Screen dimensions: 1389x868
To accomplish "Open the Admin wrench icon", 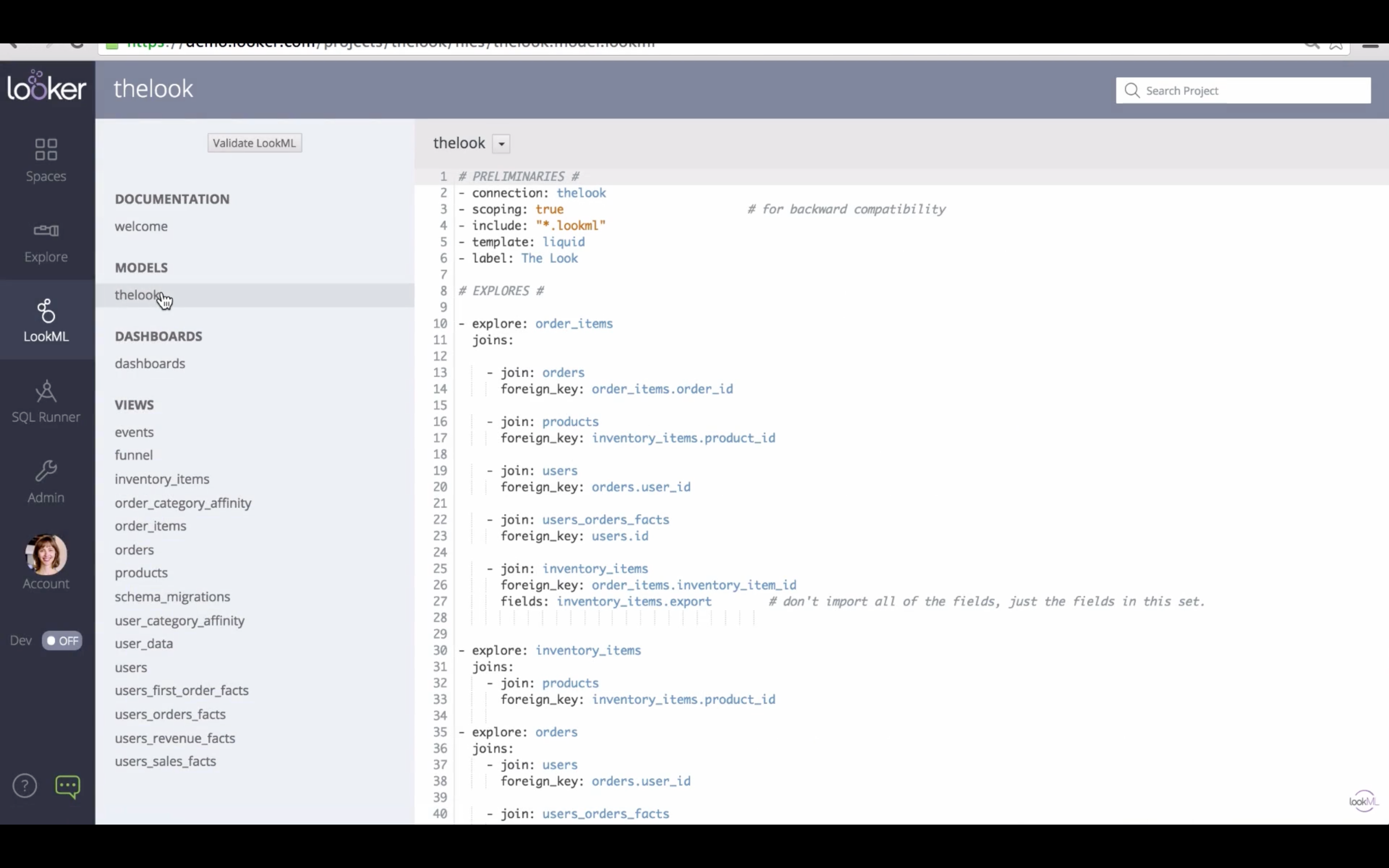I will pos(46,471).
